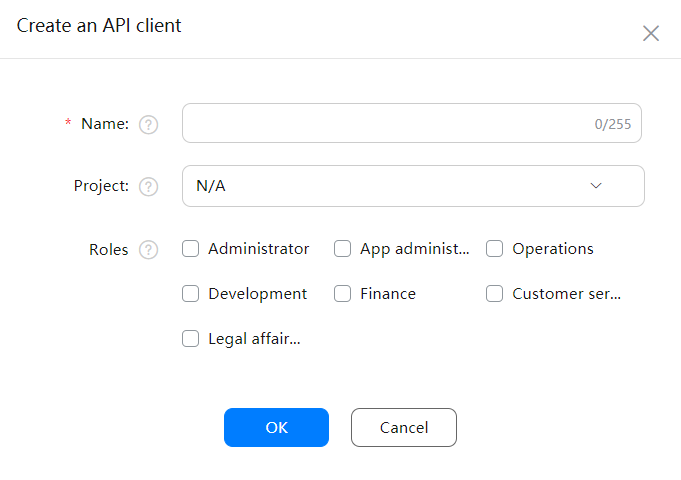
Task: Enable the Legal affairs role checkbox
Action: [191, 339]
